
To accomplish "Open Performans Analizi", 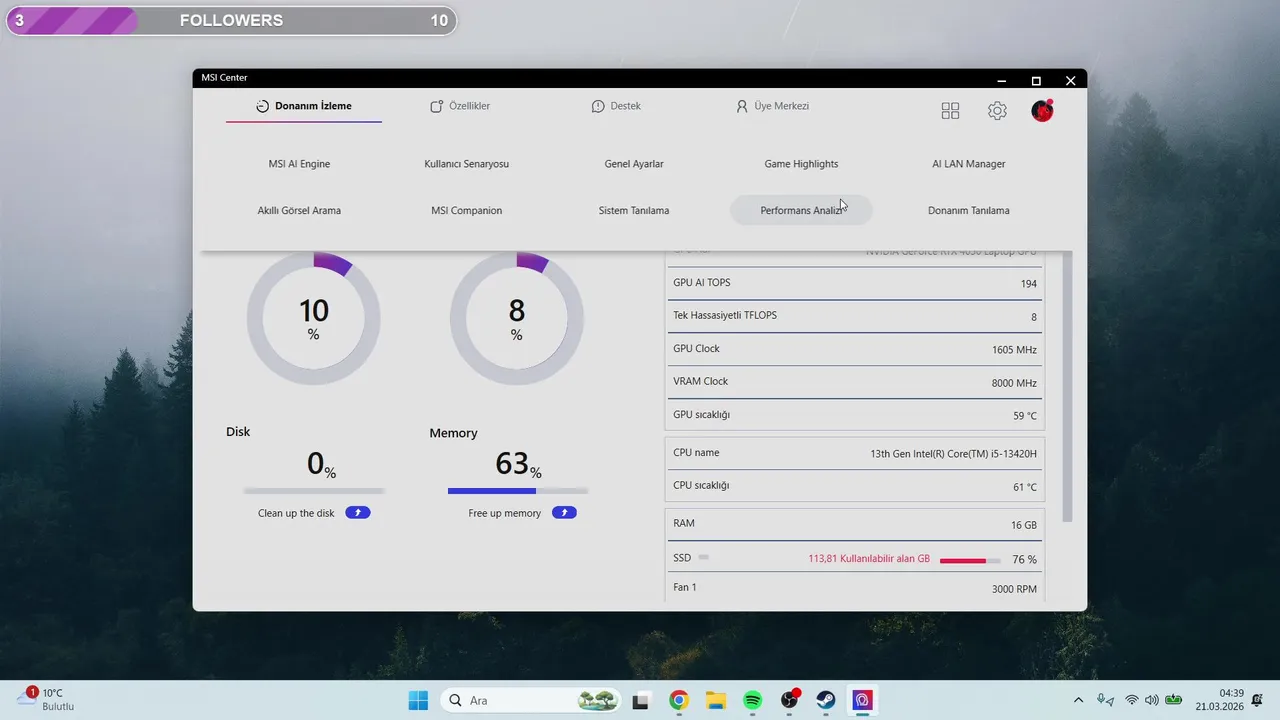I will pyautogui.click(x=801, y=210).
